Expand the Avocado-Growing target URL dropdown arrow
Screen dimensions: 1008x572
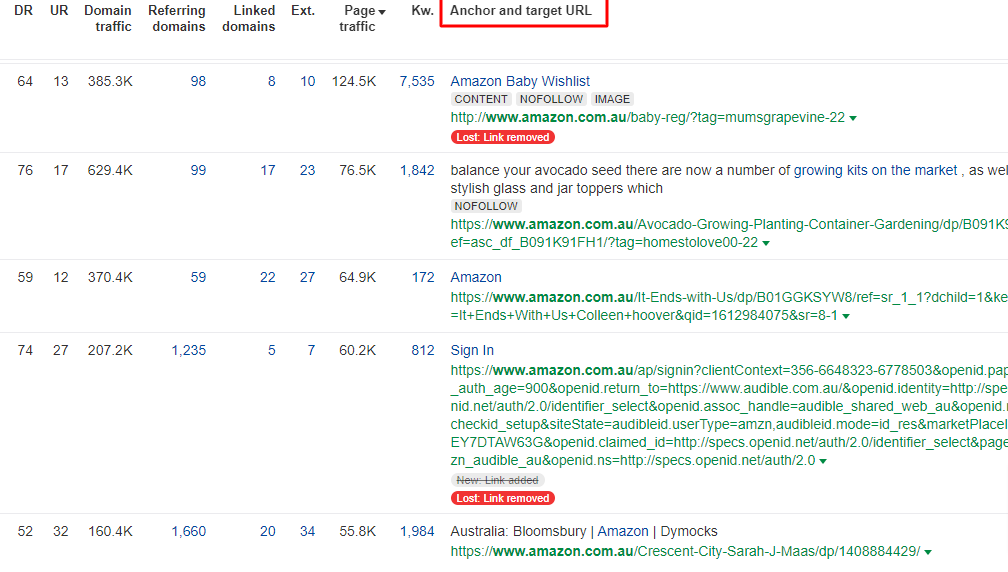click(766, 244)
